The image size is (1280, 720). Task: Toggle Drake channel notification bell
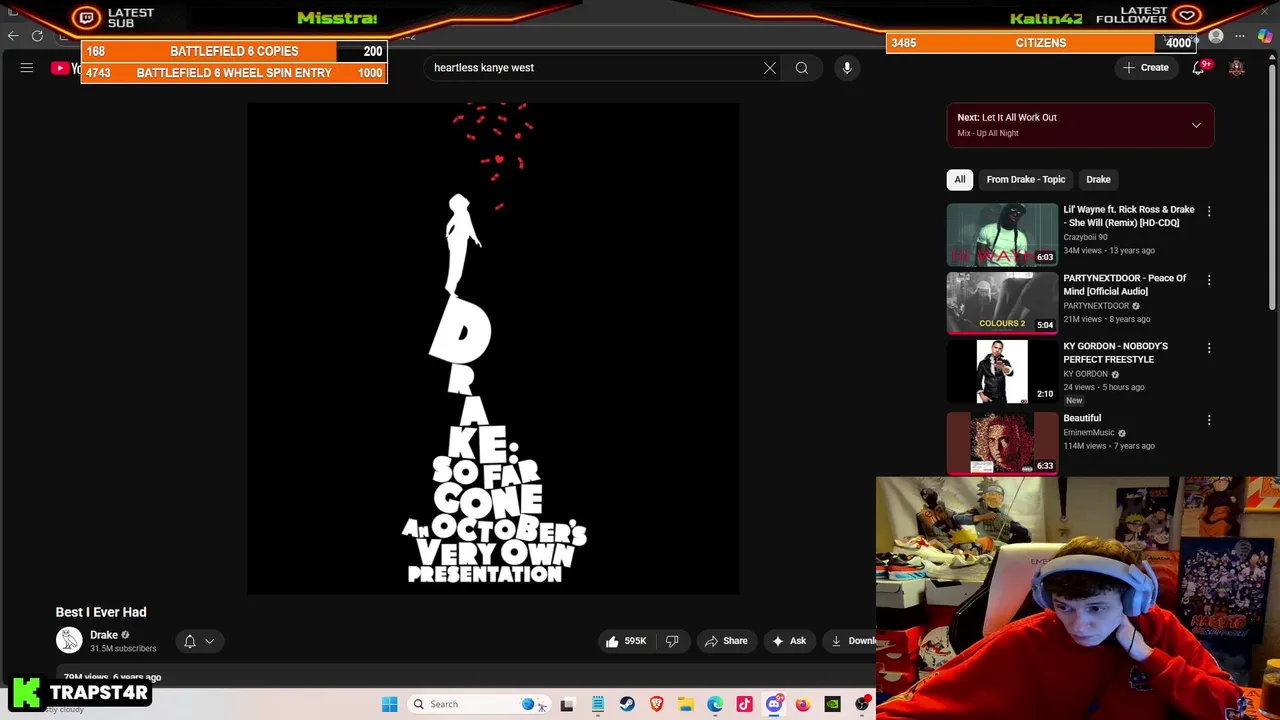pyautogui.click(x=190, y=641)
